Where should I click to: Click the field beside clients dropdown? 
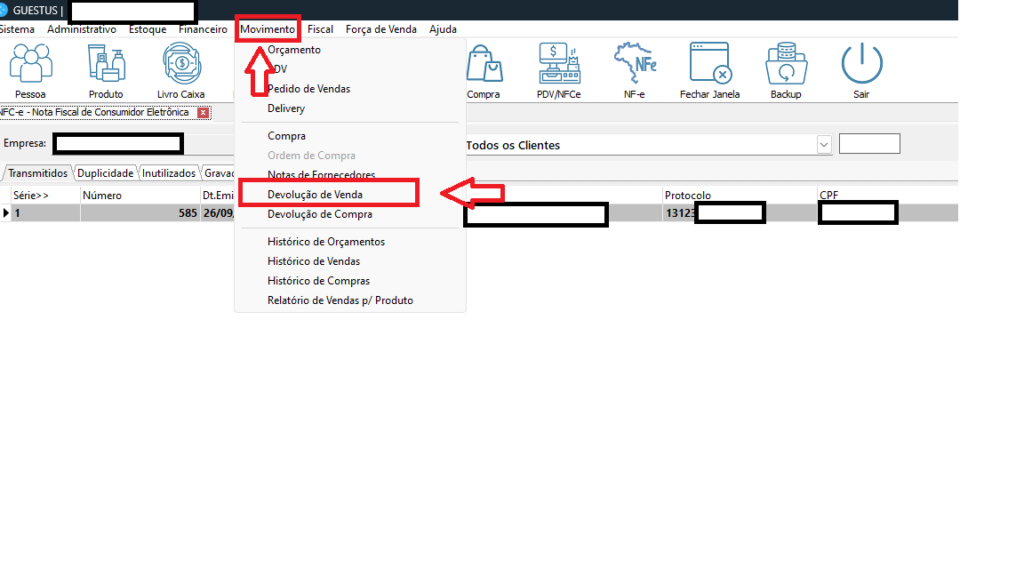[x=869, y=144]
